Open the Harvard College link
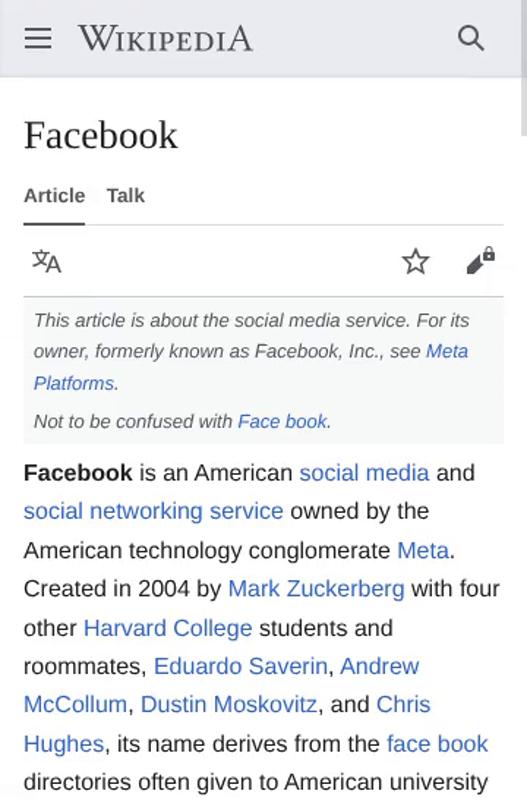The image size is (527, 800). point(168,628)
